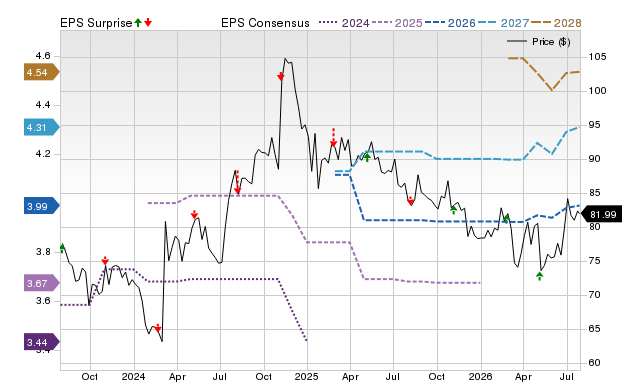Click the 90 label on the price axis
The width and height of the screenshot is (640, 382).
pyautogui.click(x=594, y=159)
